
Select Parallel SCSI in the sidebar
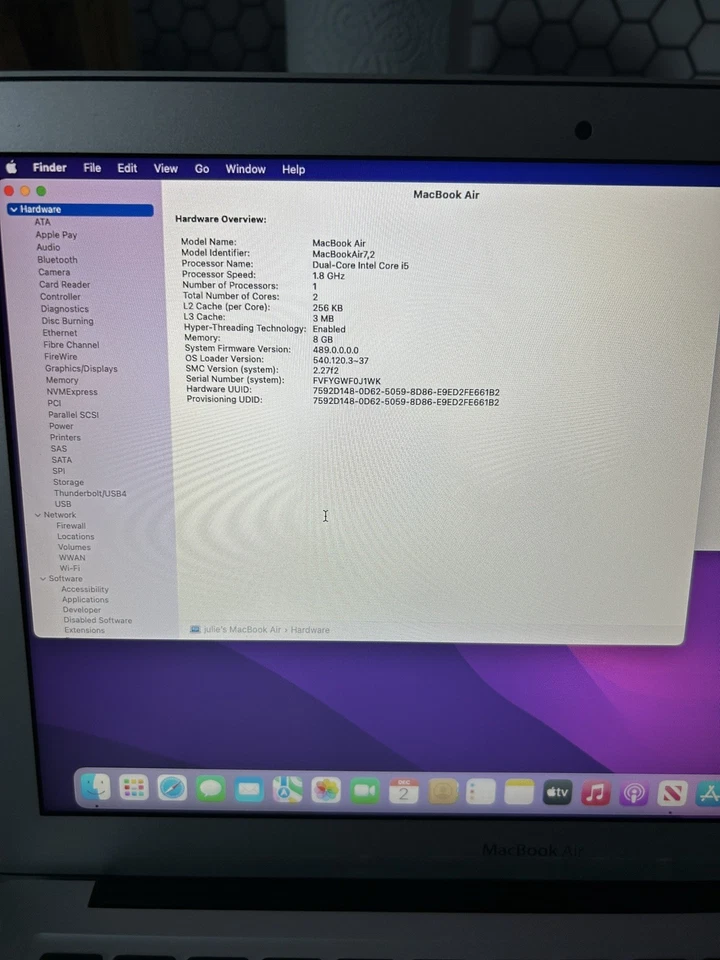click(73, 414)
